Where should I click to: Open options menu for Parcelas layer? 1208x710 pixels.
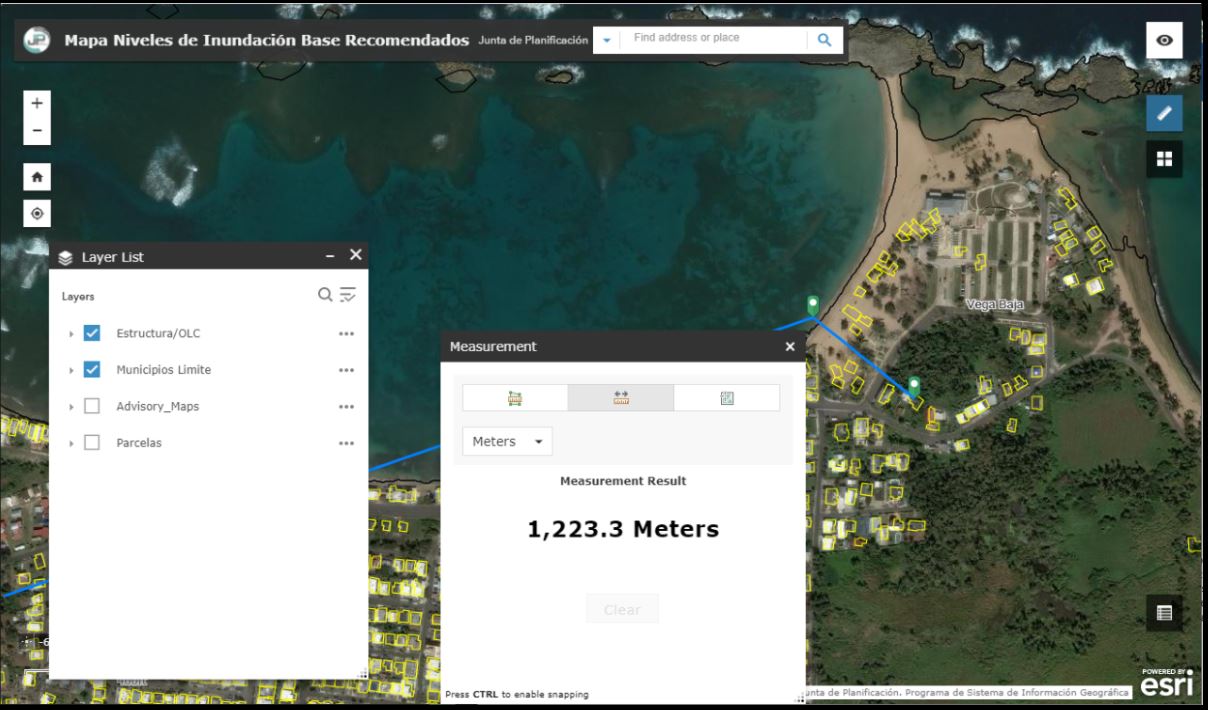pyautogui.click(x=346, y=443)
